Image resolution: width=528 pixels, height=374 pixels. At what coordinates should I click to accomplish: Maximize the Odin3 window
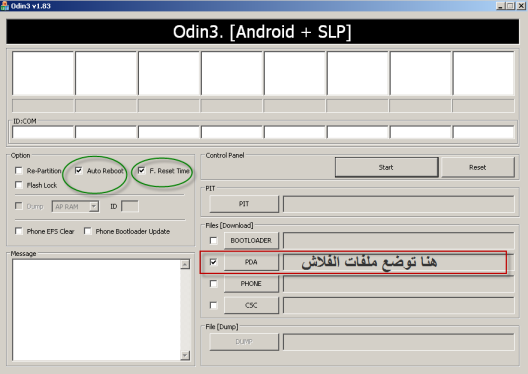(x=510, y=6)
